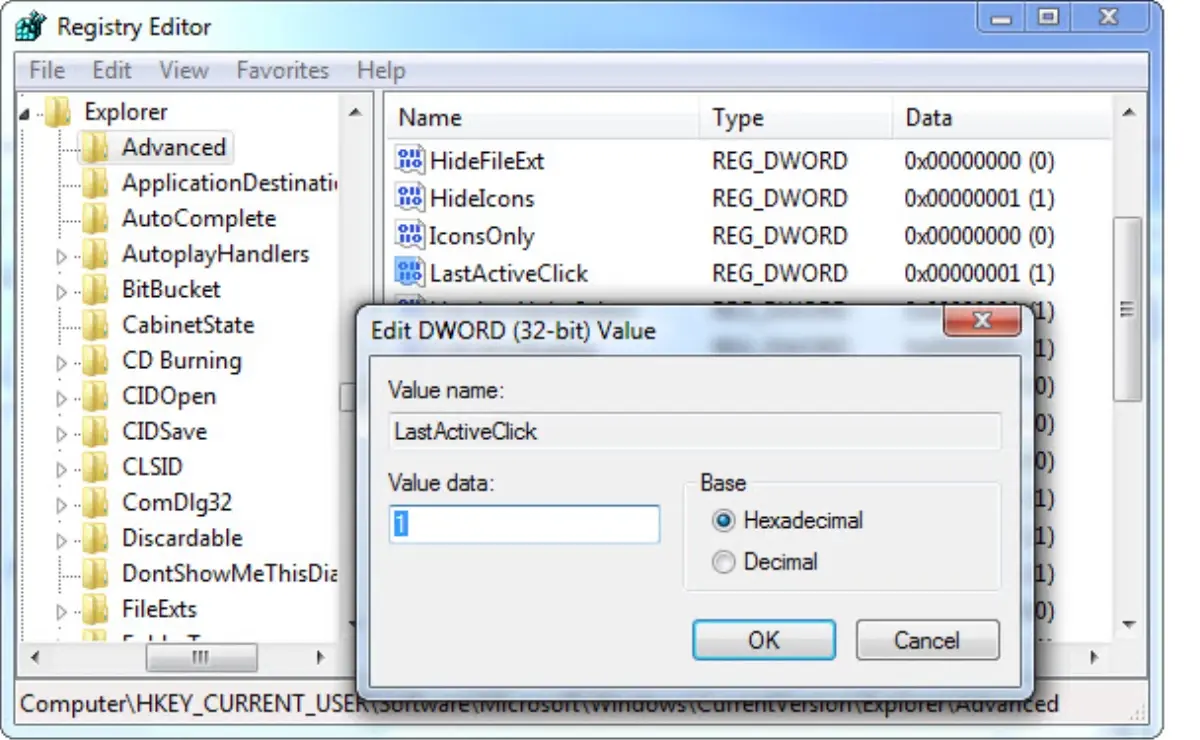Select the IconsOnly DWORD icon
The image size is (1200, 740).
(x=409, y=235)
